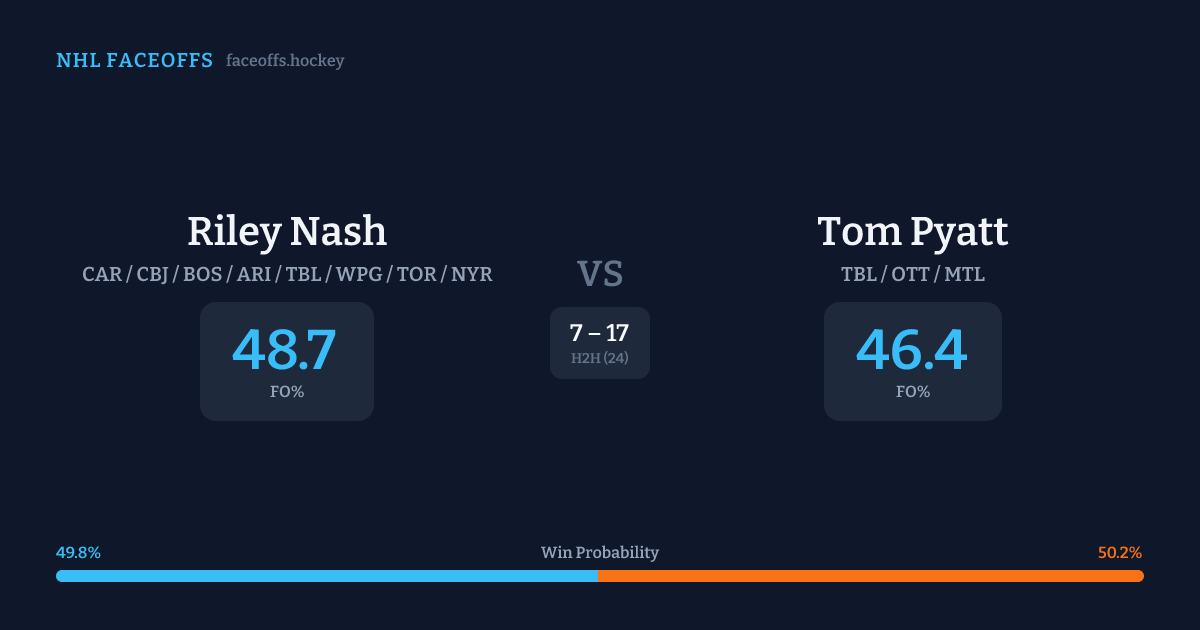Click the Win Probability label
This screenshot has width=1200, height=630.
[600, 553]
